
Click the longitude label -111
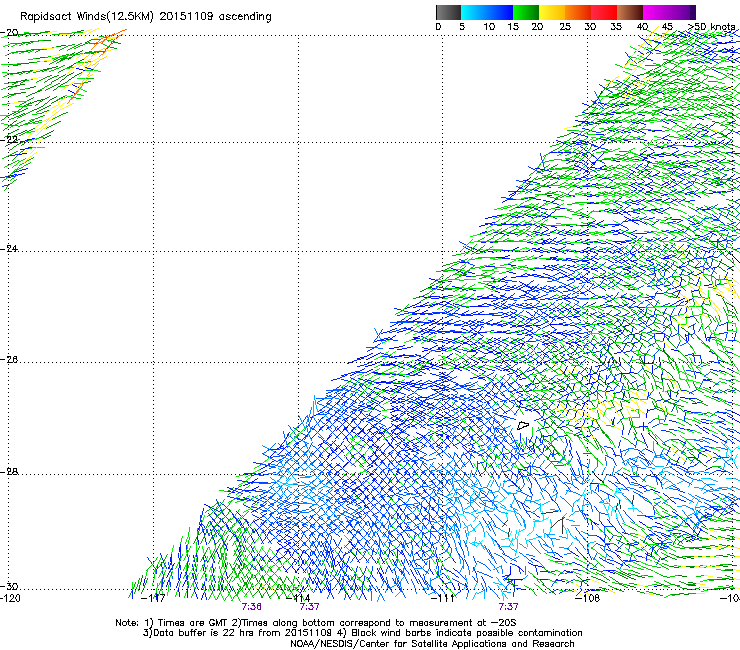[x=443, y=598]
